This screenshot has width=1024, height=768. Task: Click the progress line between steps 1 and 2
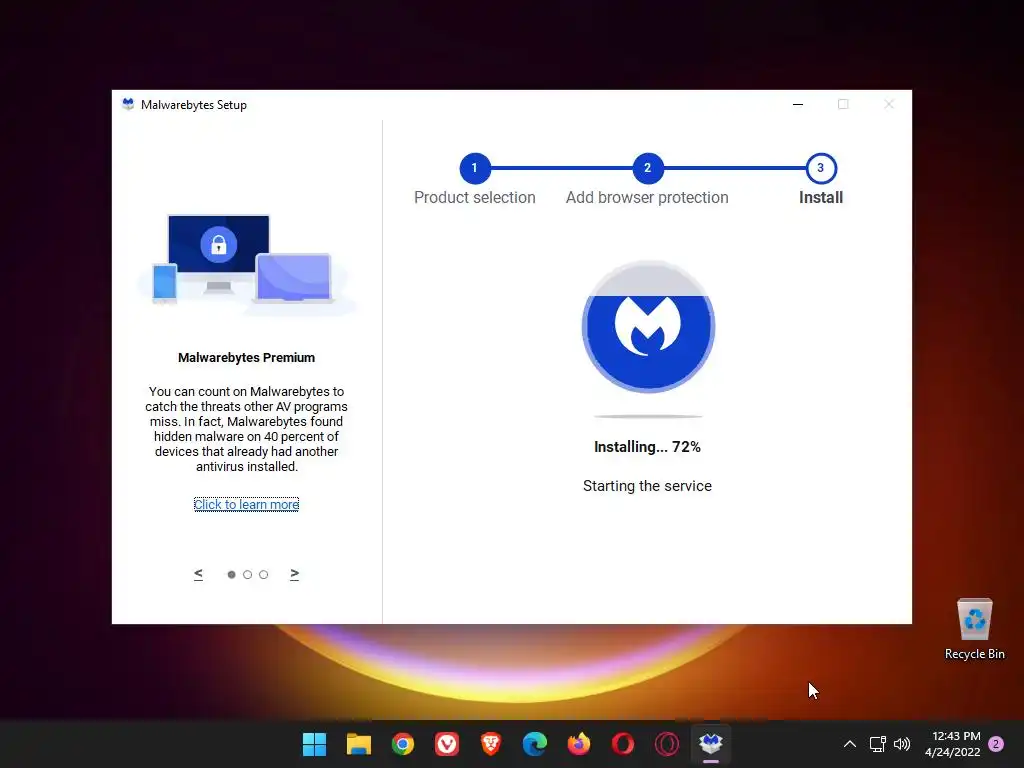tap(561, 168)
